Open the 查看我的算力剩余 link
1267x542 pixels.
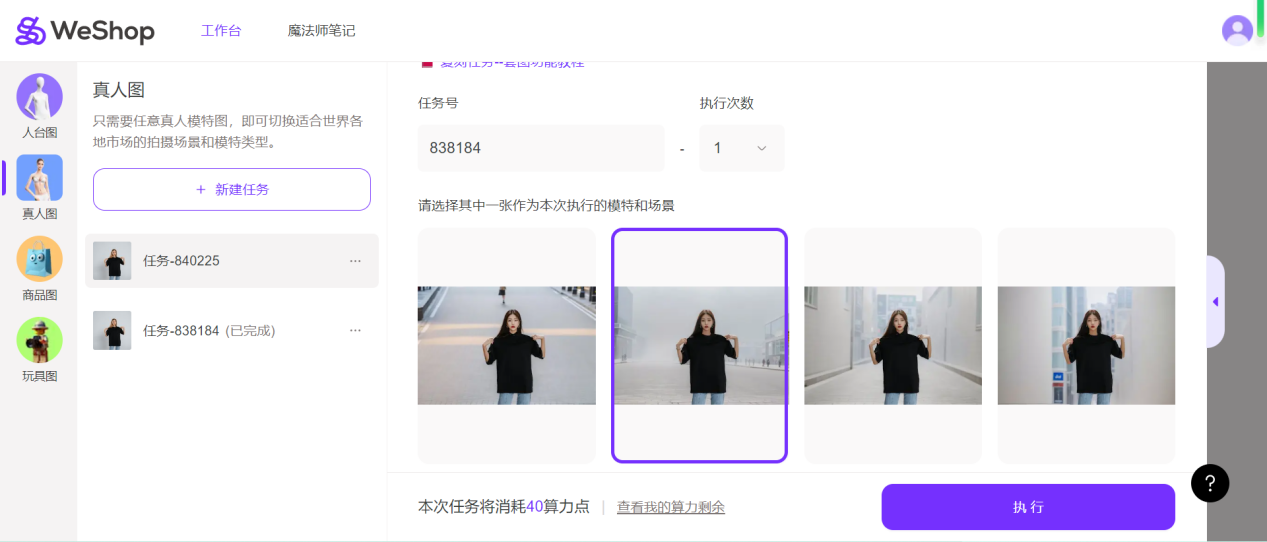(x=670, y=507)
